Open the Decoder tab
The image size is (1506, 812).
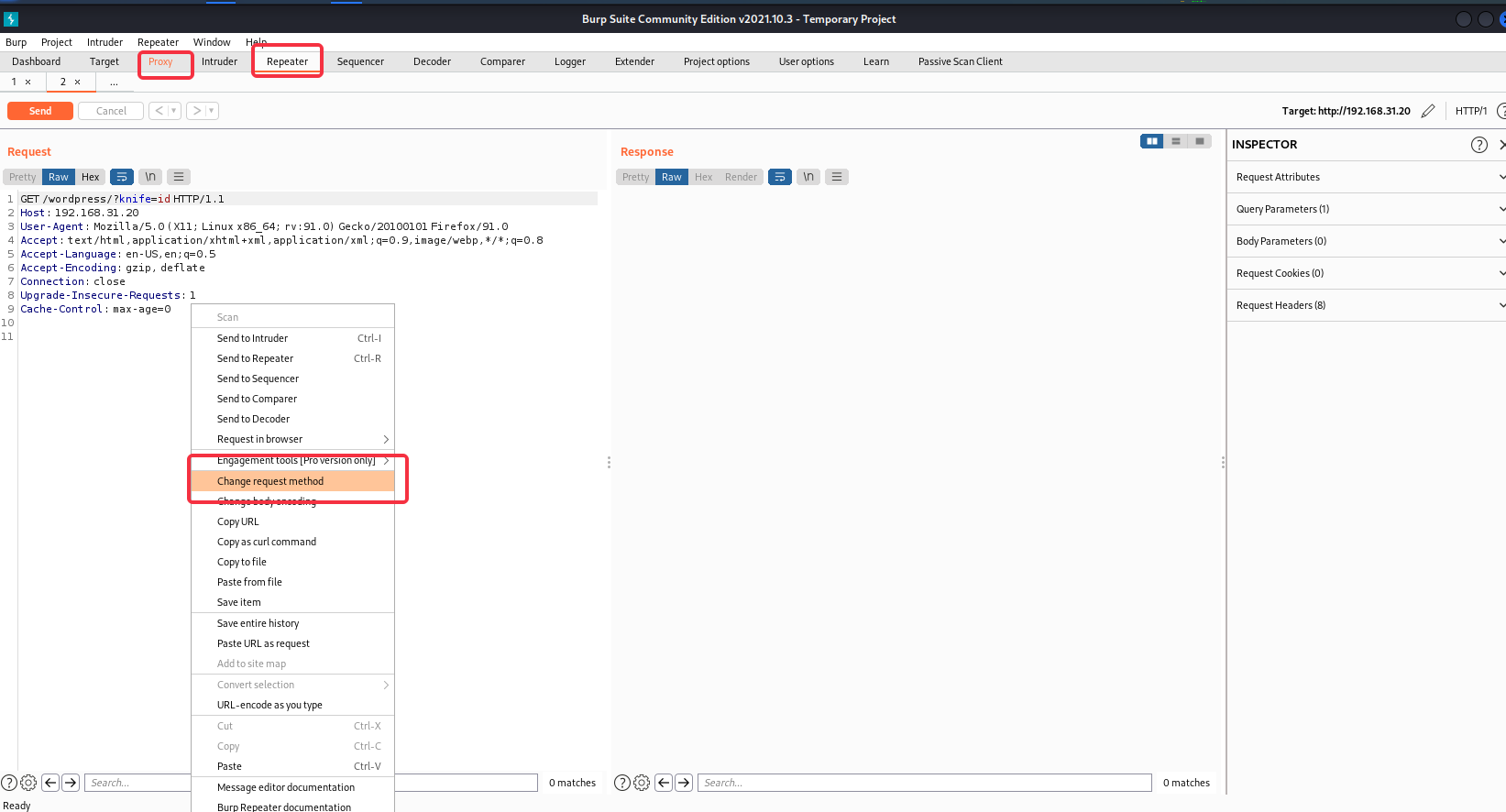coord(432,61)
